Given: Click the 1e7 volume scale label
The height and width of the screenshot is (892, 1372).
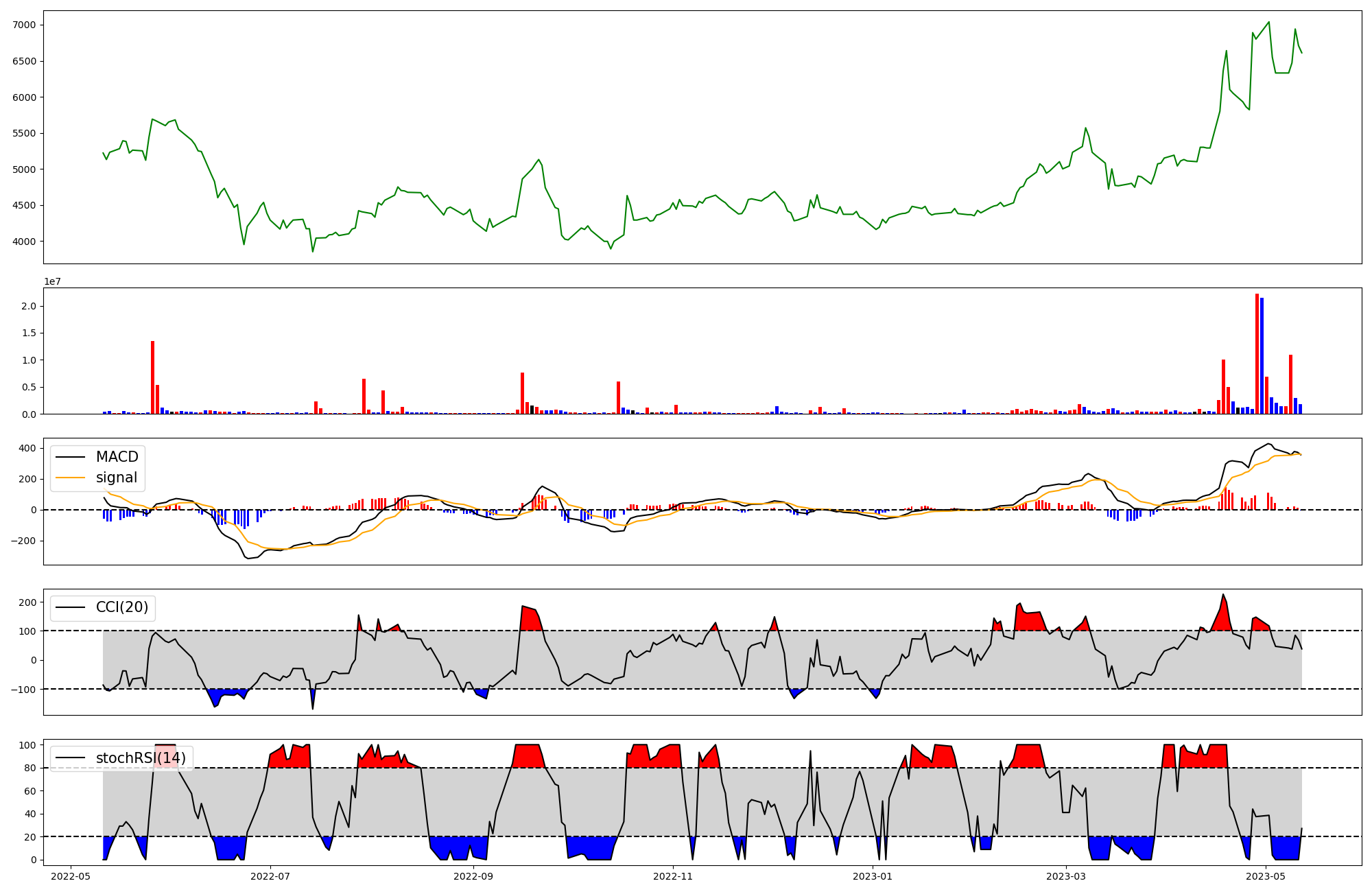Looking at the screenshot, I should (52, 281).
